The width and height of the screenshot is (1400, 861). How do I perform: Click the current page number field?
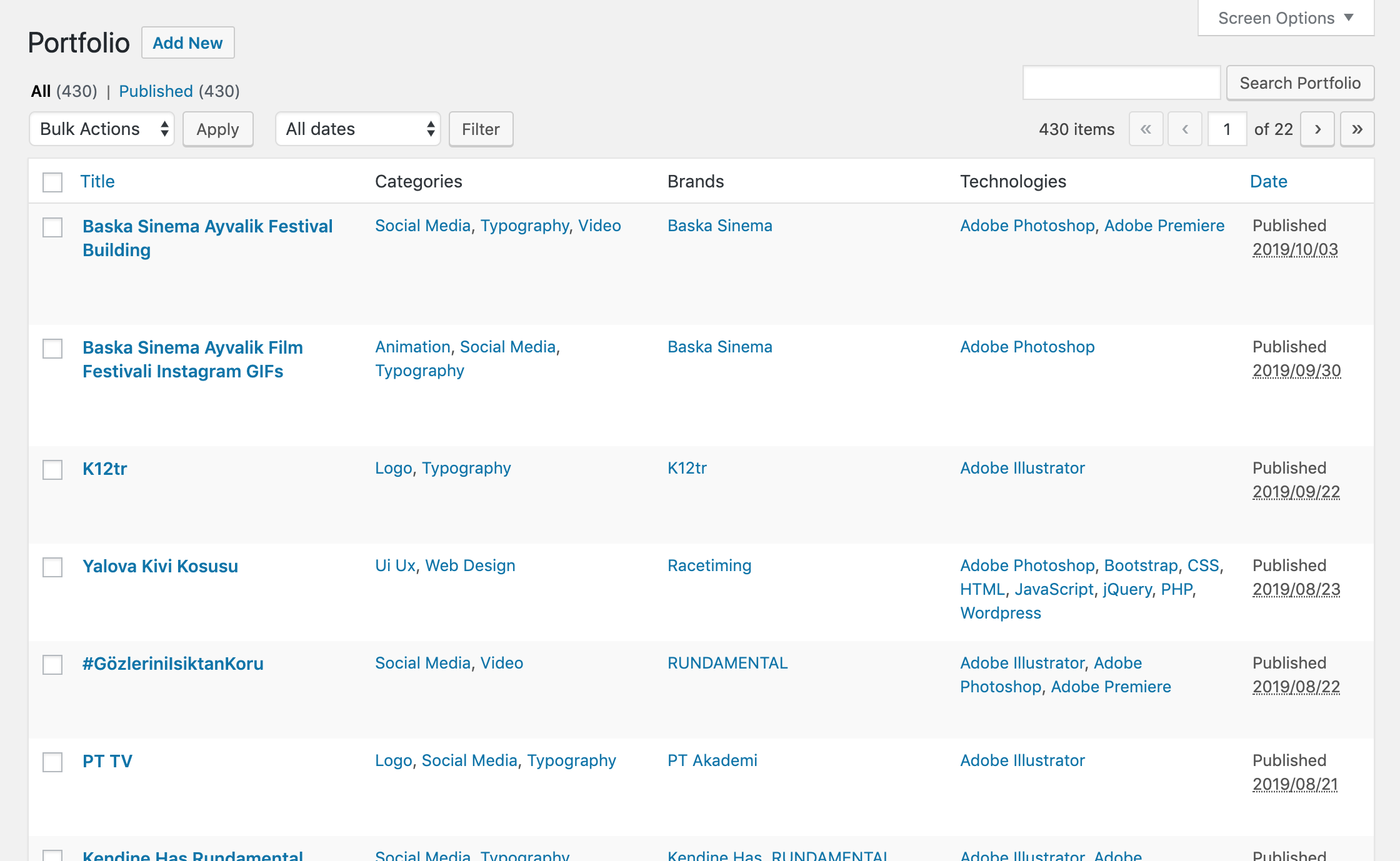point(1227,129)
